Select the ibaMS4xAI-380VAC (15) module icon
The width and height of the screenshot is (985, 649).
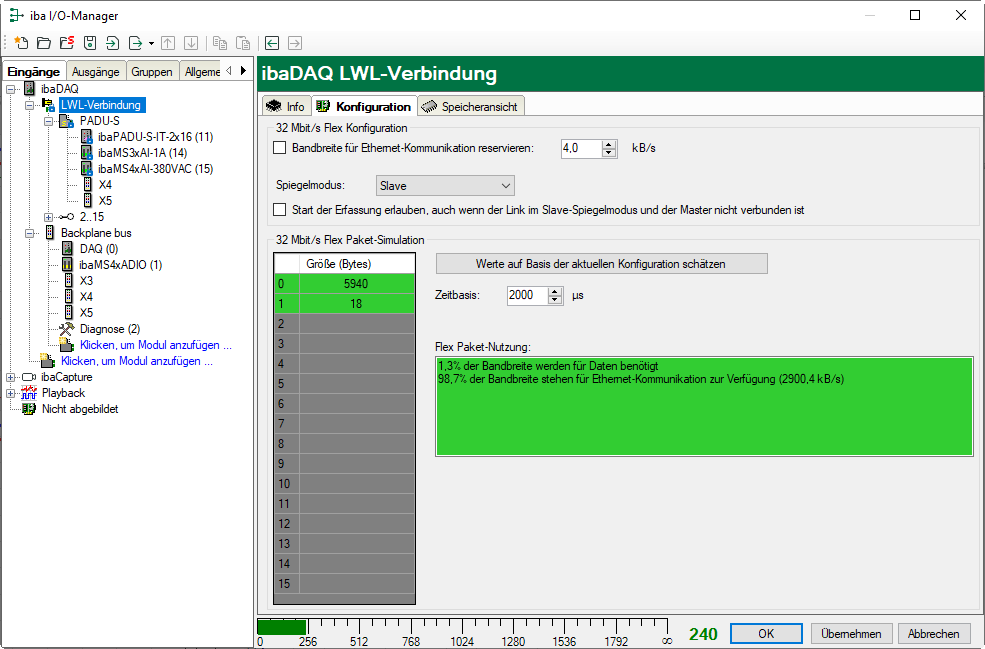point(87,169)
